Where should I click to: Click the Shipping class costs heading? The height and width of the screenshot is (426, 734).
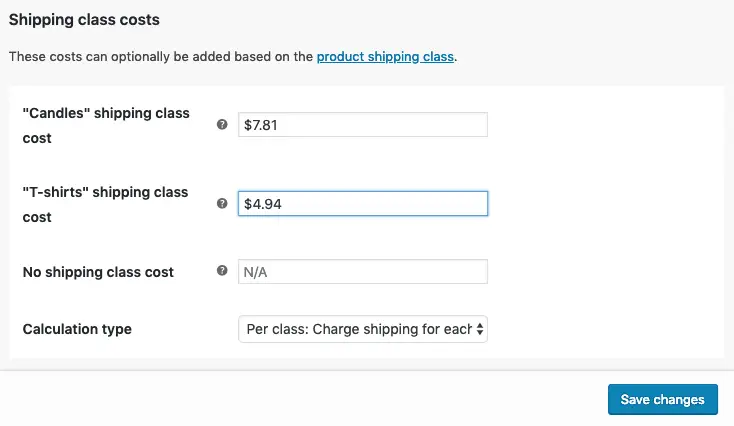point(84,20)
